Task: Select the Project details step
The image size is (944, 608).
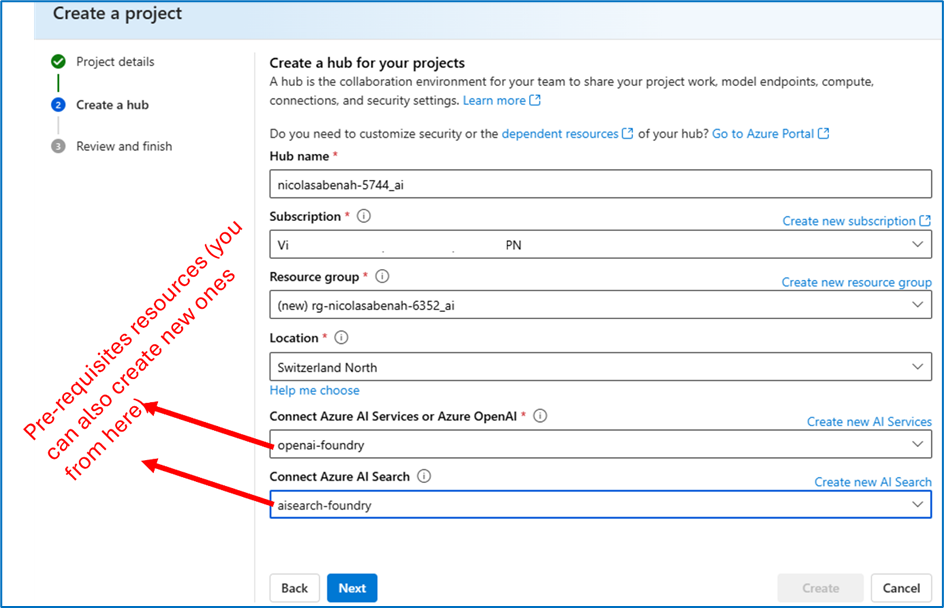Action: 115,61
